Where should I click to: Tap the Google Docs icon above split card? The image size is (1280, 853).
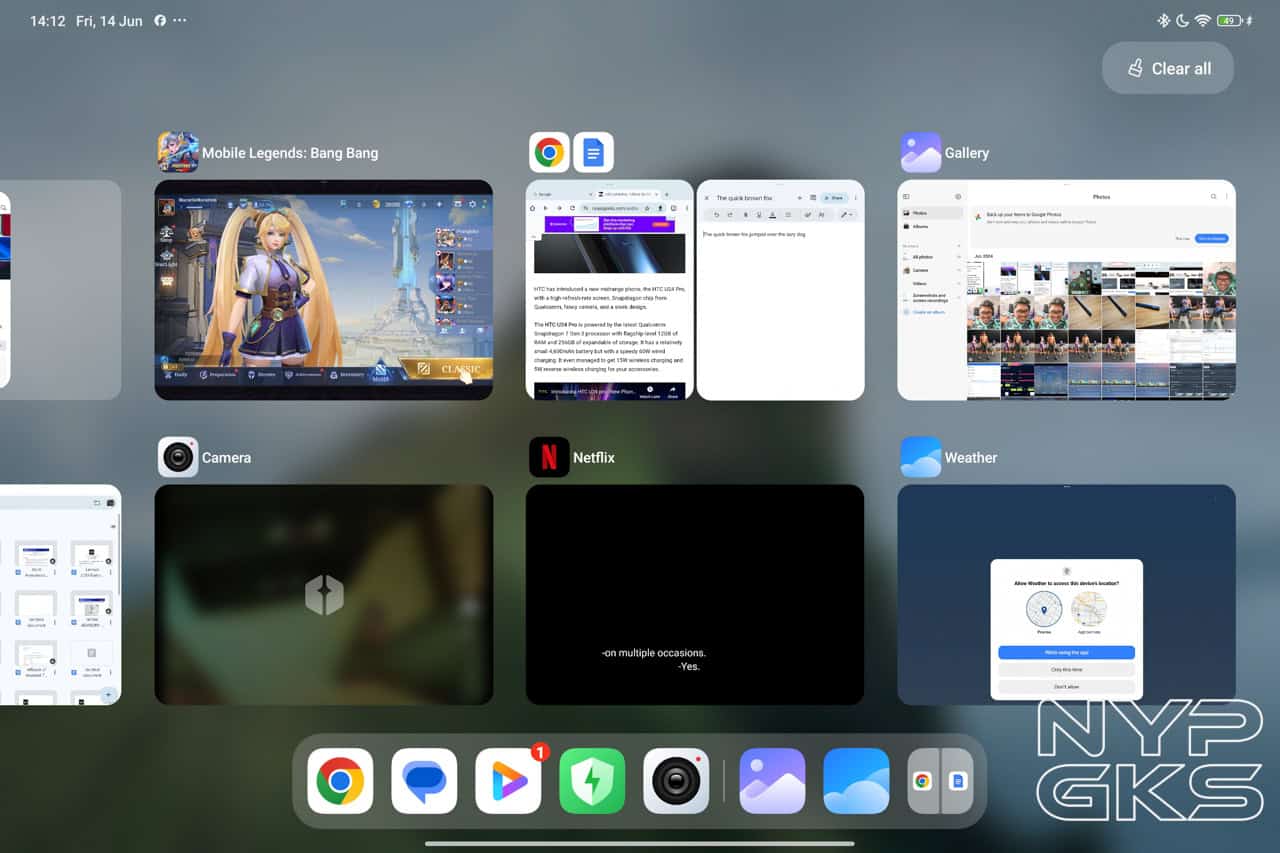click(593, 153)
